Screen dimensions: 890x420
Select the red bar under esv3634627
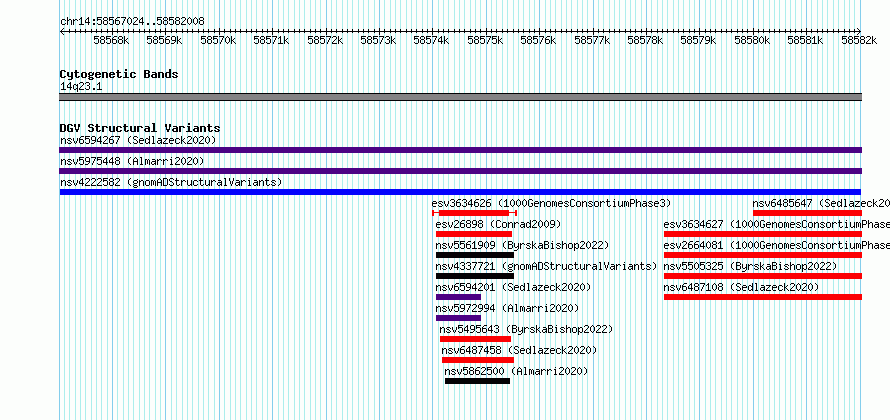click(x=763, y=234)
